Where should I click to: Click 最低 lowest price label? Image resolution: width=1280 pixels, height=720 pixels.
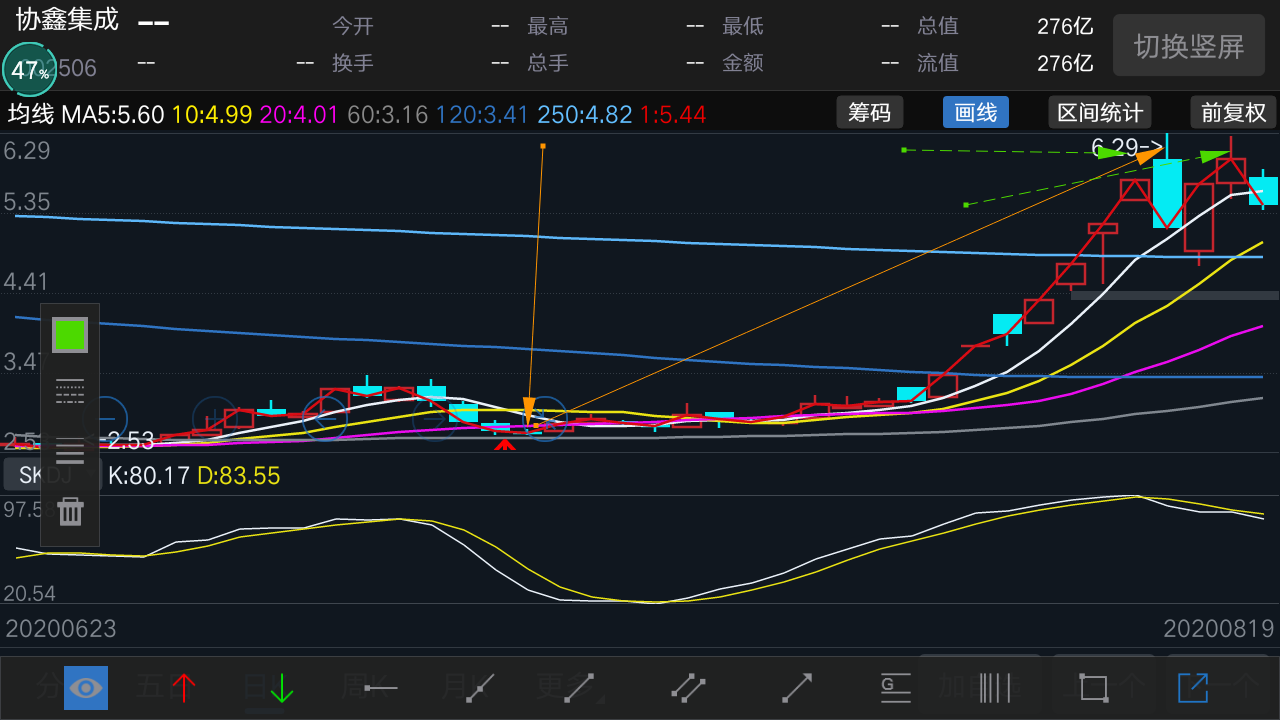tap(743, 27)
